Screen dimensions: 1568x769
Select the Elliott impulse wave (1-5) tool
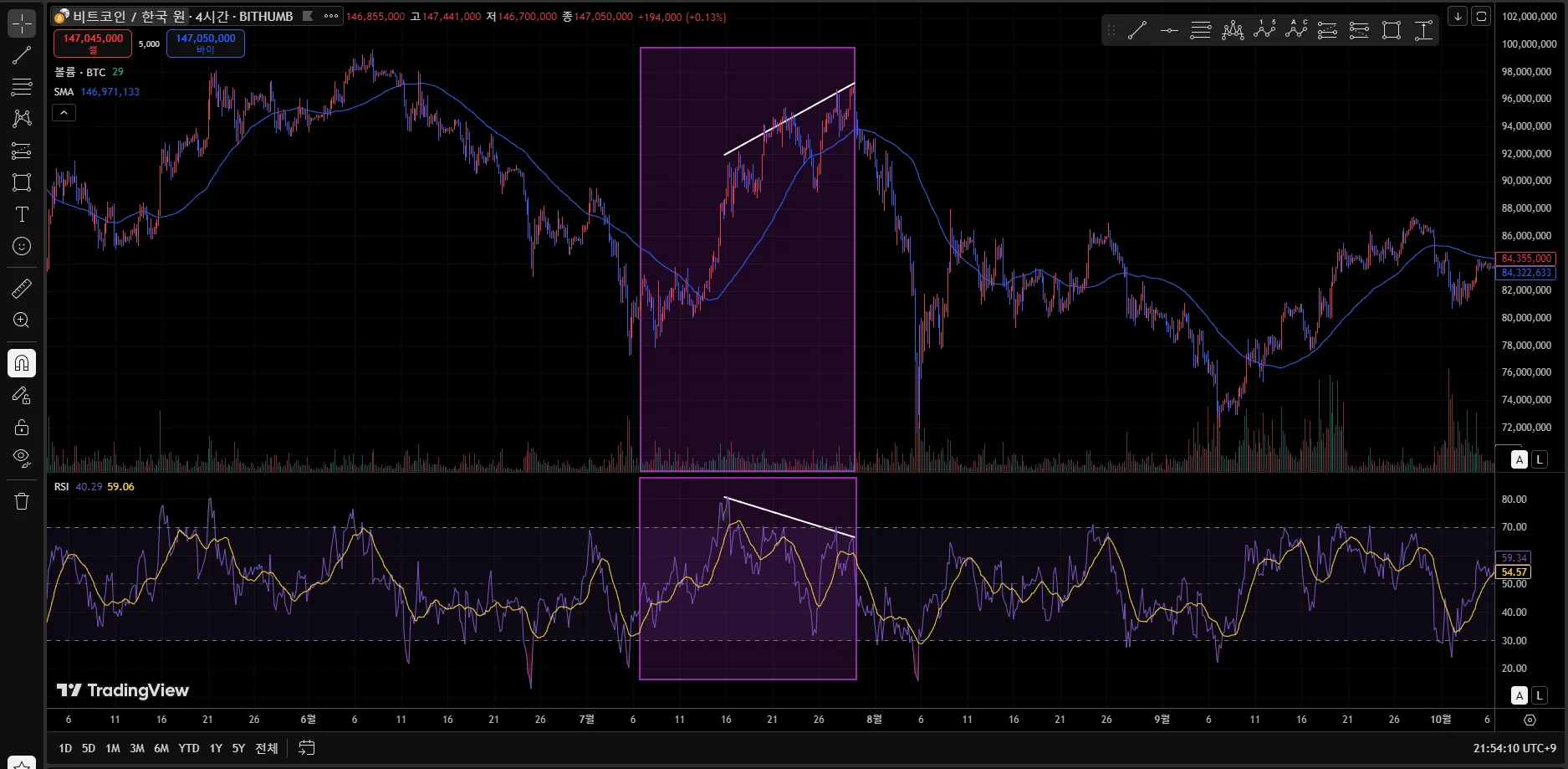[1264, 31]
